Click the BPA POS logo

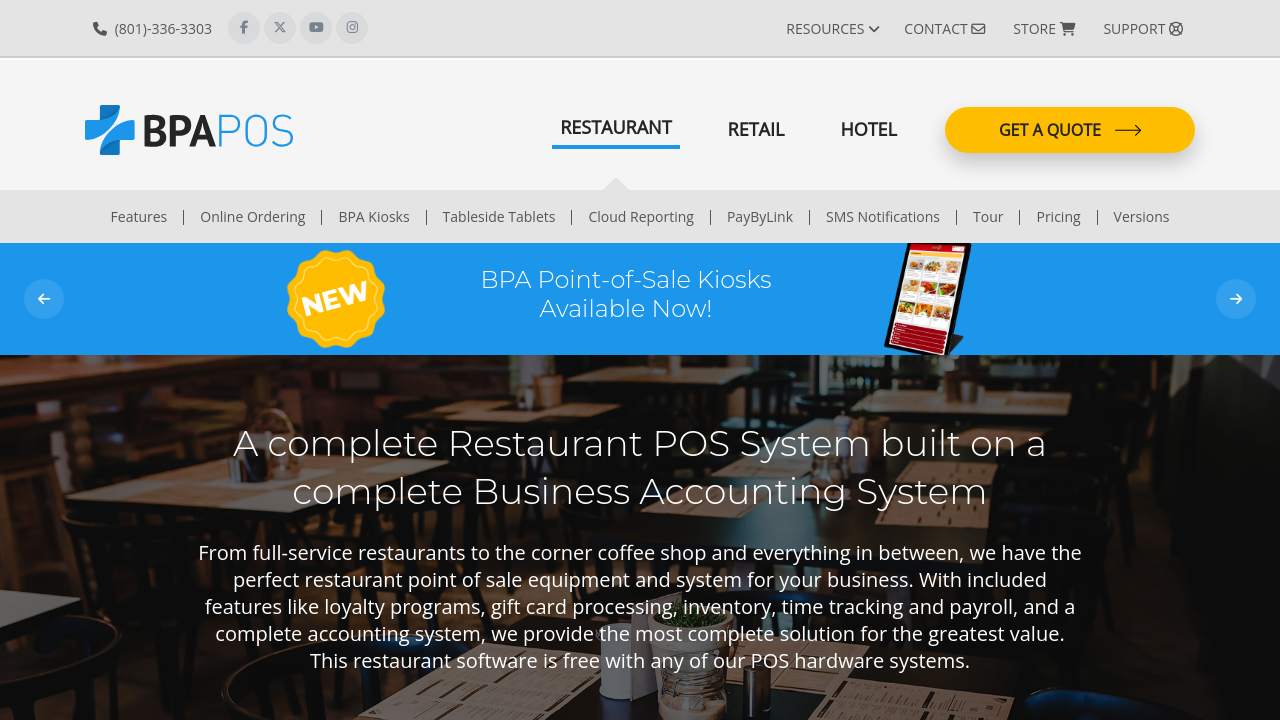[189, 130]
